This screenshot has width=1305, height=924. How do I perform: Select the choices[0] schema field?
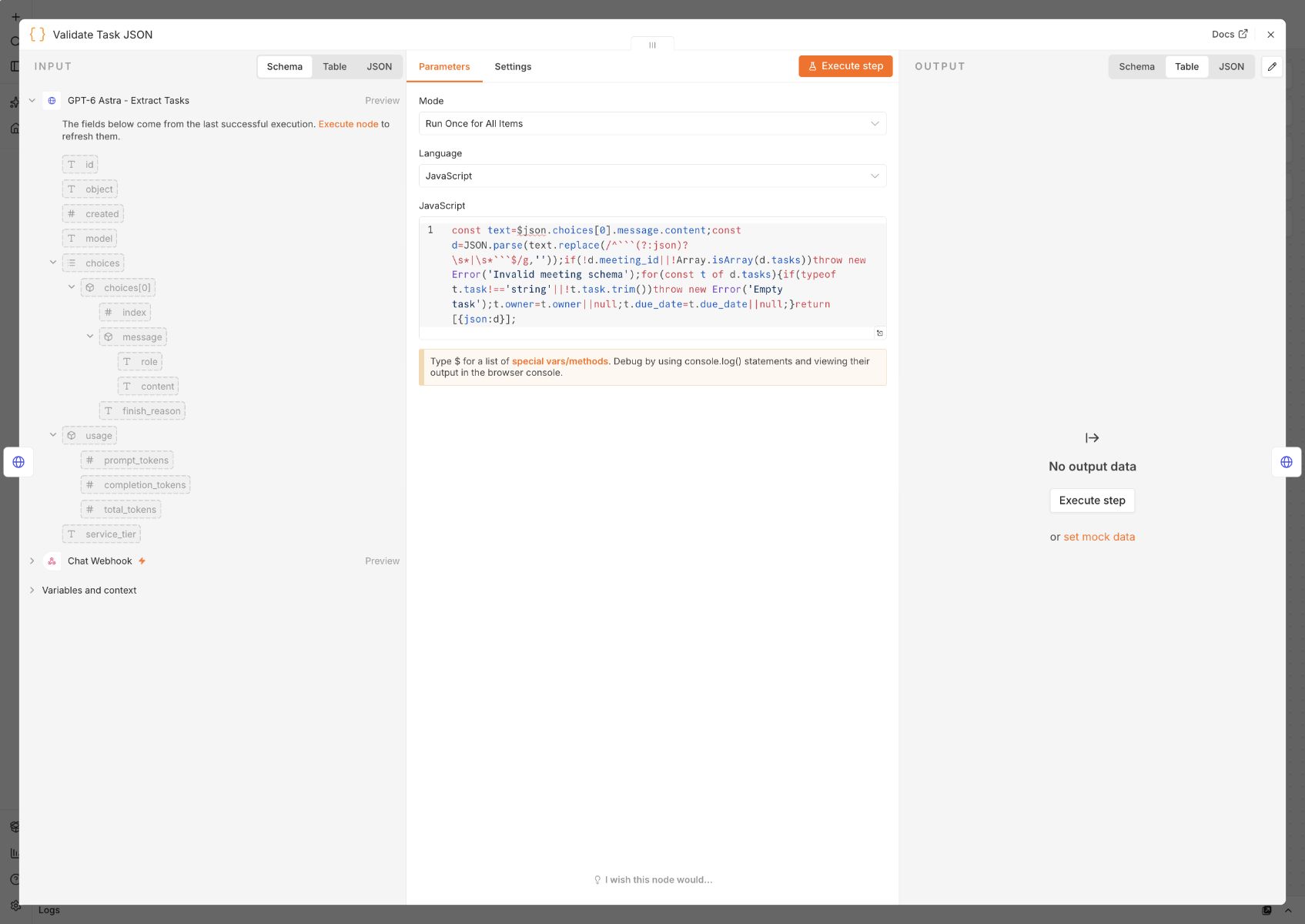click(x=118, y=288)
